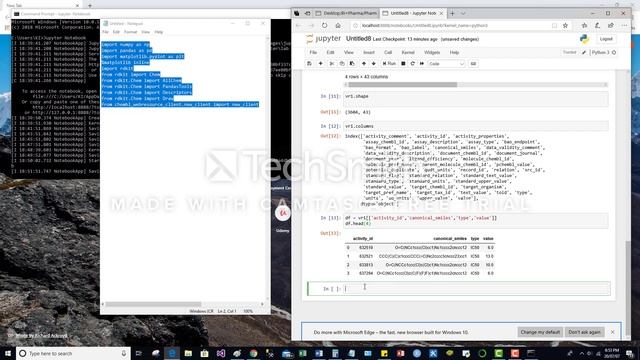Click the Edge address bar URL
This screenshot has height=360, width=640.
pyautogui.click(x=424, y=25)
